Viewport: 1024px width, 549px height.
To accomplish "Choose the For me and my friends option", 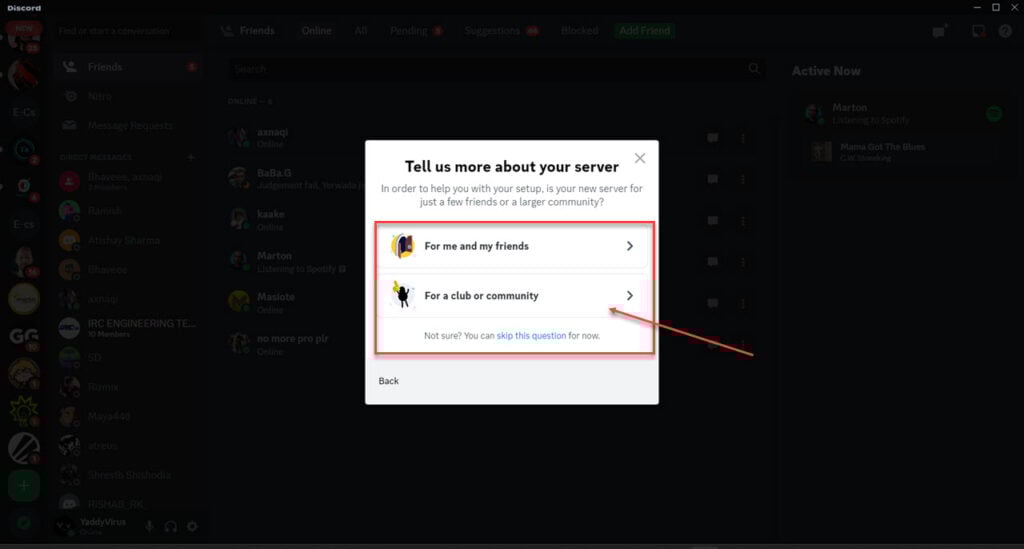I will (512, 246).
